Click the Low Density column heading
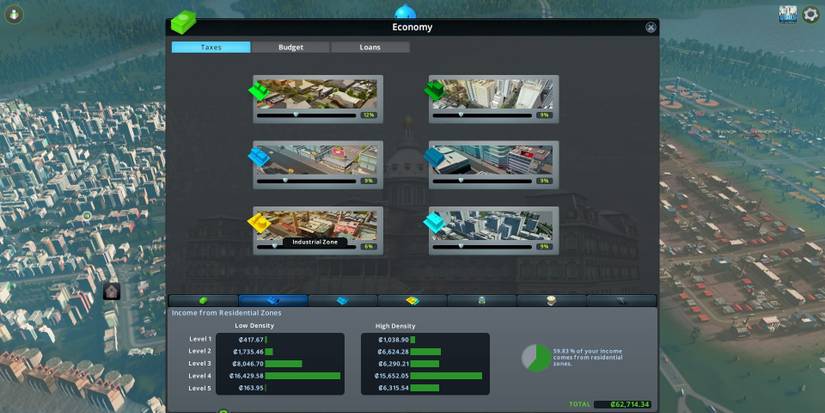The height and width of the screenshot is (413, 825). click(x=254, y=326)
